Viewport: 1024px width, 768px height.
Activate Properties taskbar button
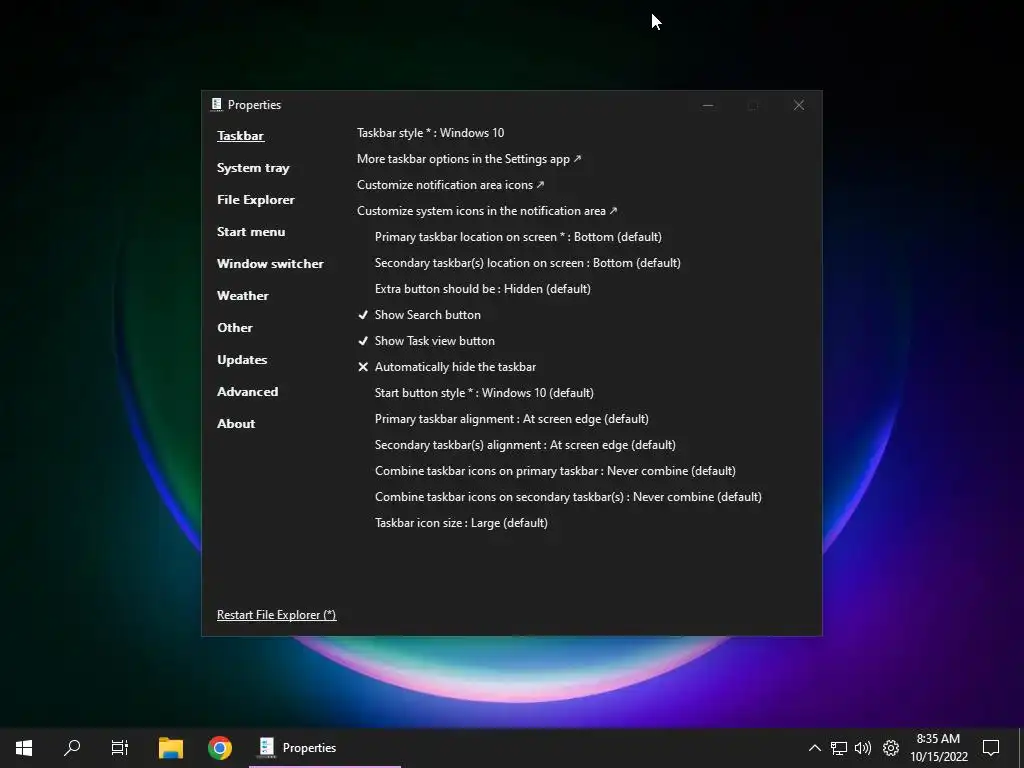pos(325,748)
